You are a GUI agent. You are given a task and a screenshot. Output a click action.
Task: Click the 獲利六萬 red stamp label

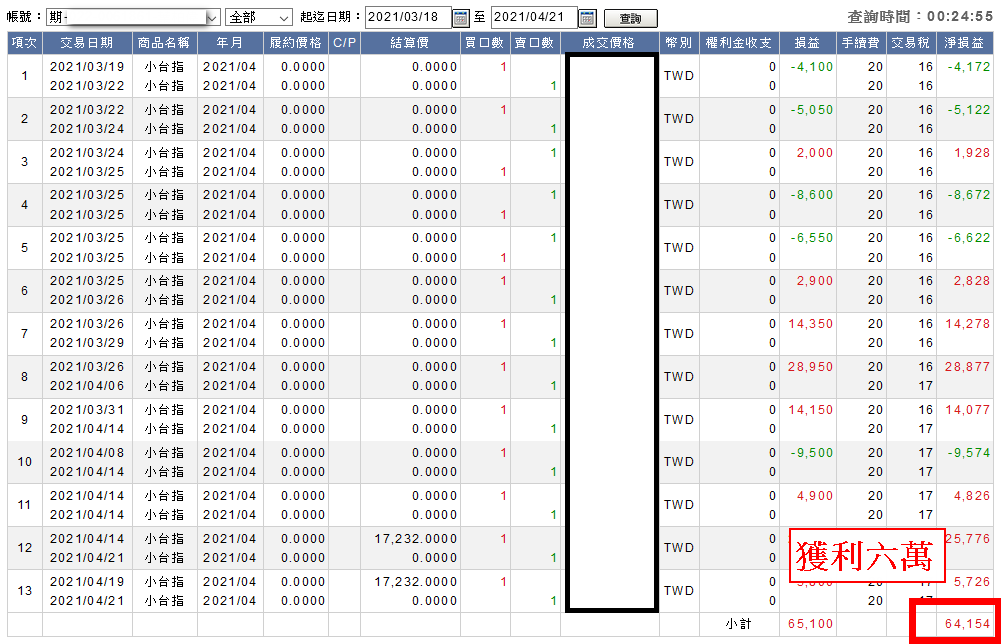[866, 555]
